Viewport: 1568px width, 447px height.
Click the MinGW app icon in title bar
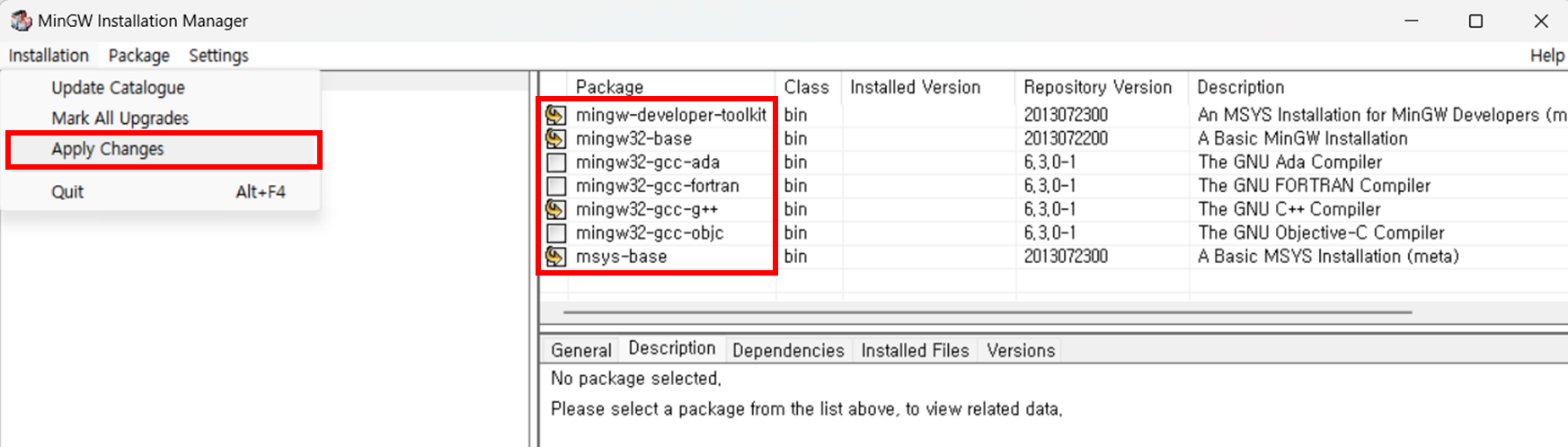coord(21,20)
